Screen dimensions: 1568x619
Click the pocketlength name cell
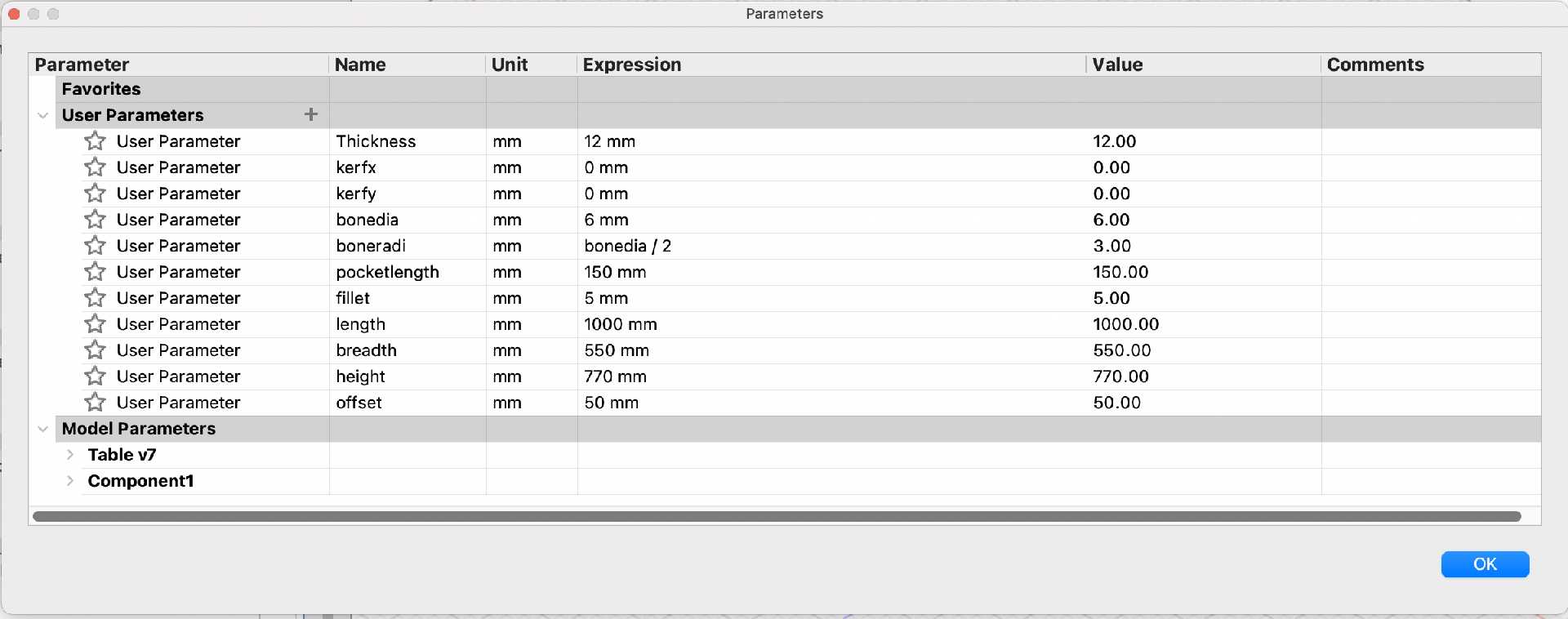pyautogui.click(x=408, y=272)
